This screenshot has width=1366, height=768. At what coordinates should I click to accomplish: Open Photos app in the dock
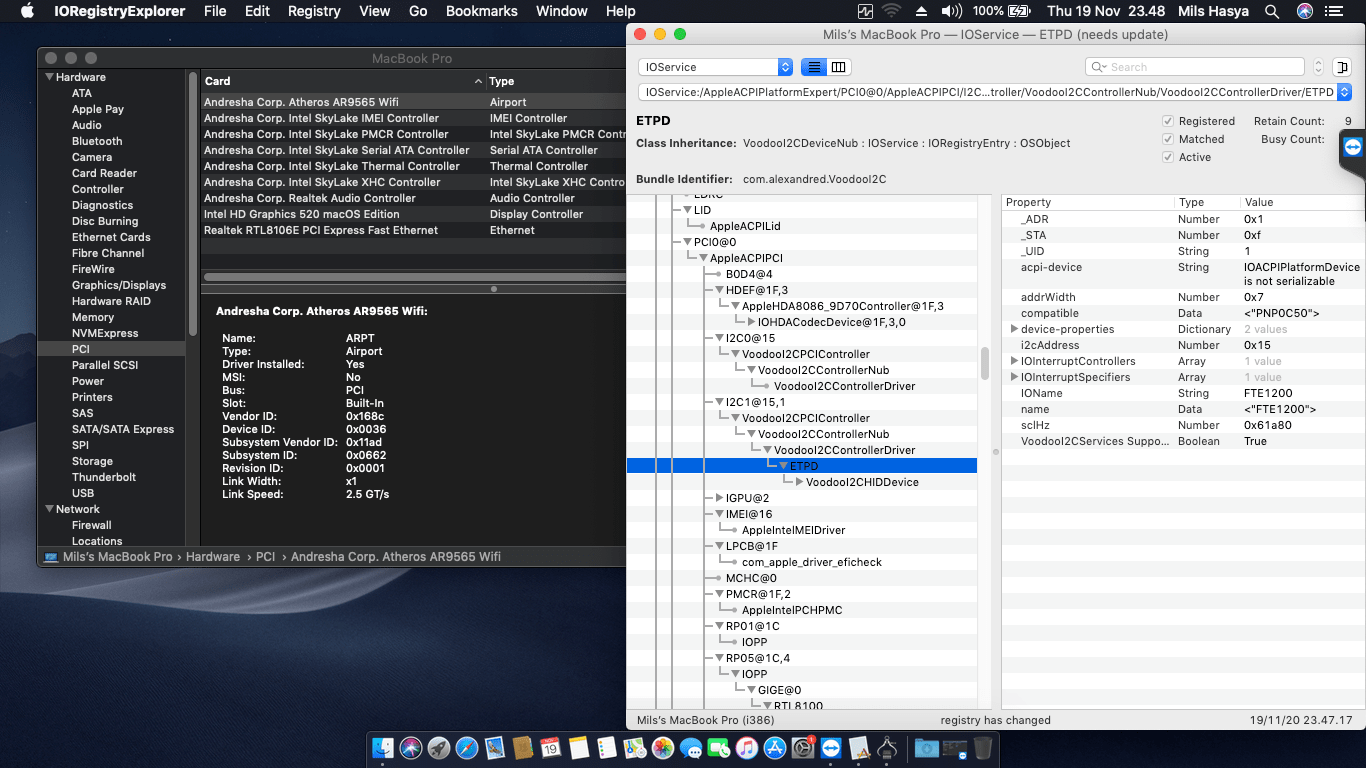663,747
